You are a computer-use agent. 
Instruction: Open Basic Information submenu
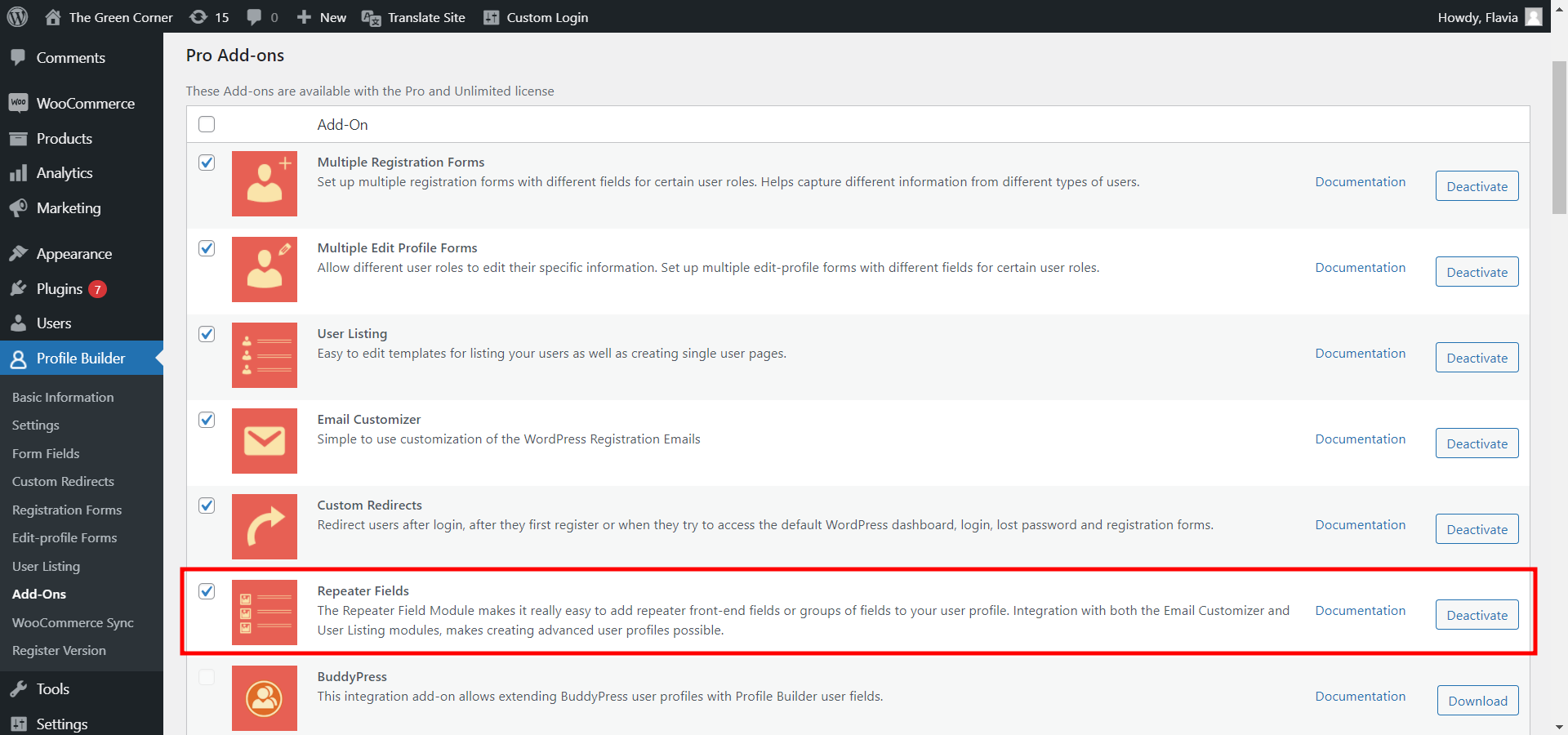pos(63,397)
